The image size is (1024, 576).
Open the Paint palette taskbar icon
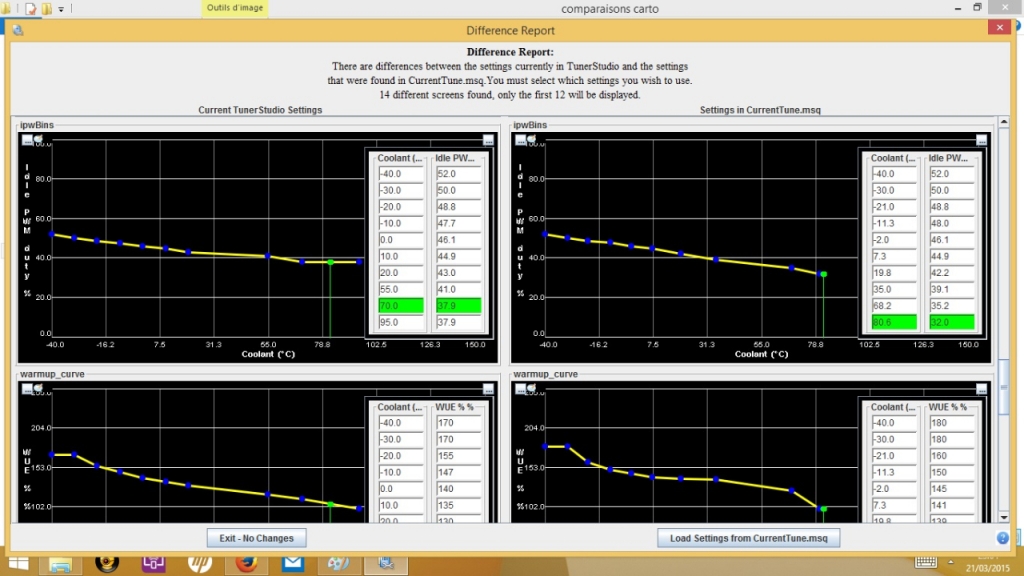click(x=339, y=563)
